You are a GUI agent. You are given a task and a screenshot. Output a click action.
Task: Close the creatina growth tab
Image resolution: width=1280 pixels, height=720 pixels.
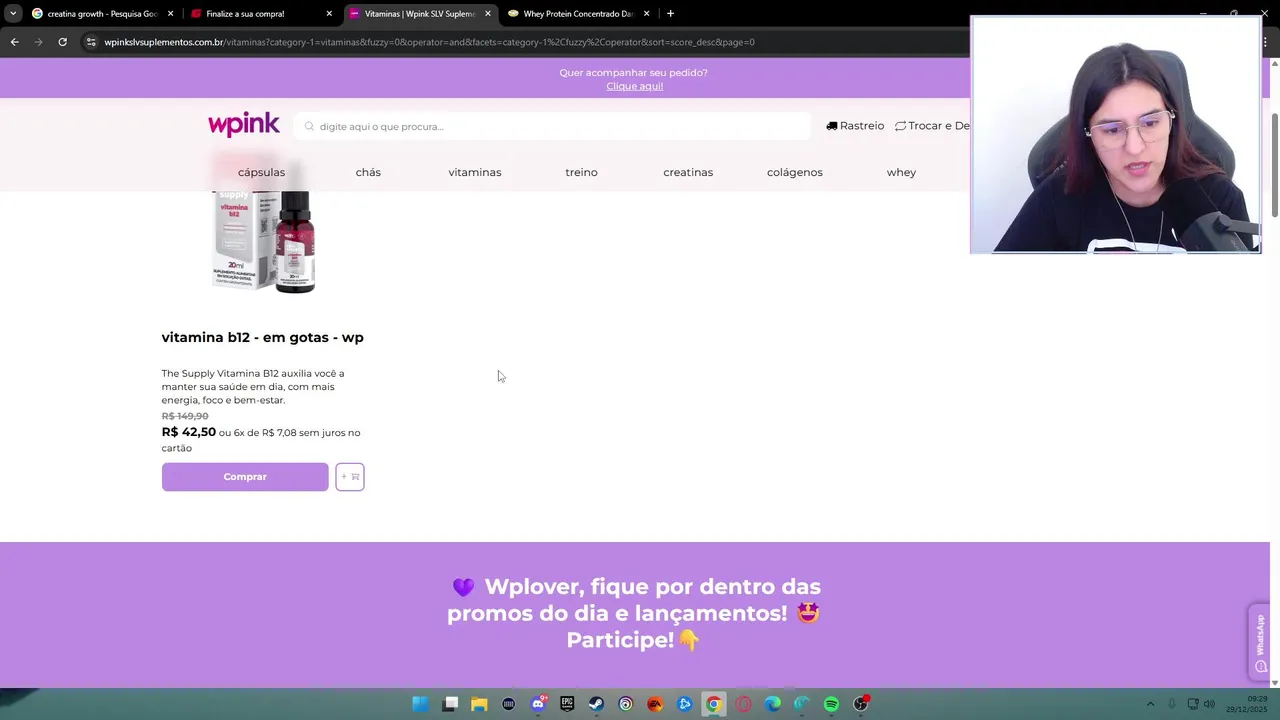coord(170,14)
